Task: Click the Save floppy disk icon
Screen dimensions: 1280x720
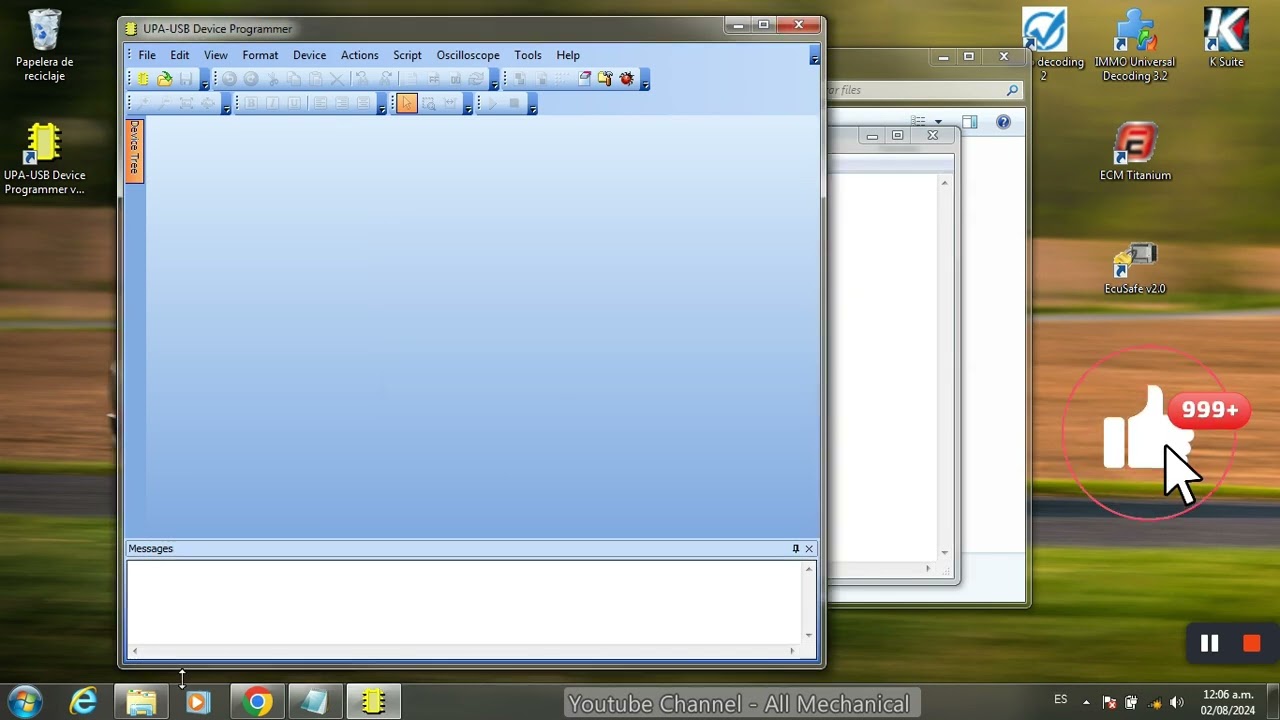Action: point(186,79)
